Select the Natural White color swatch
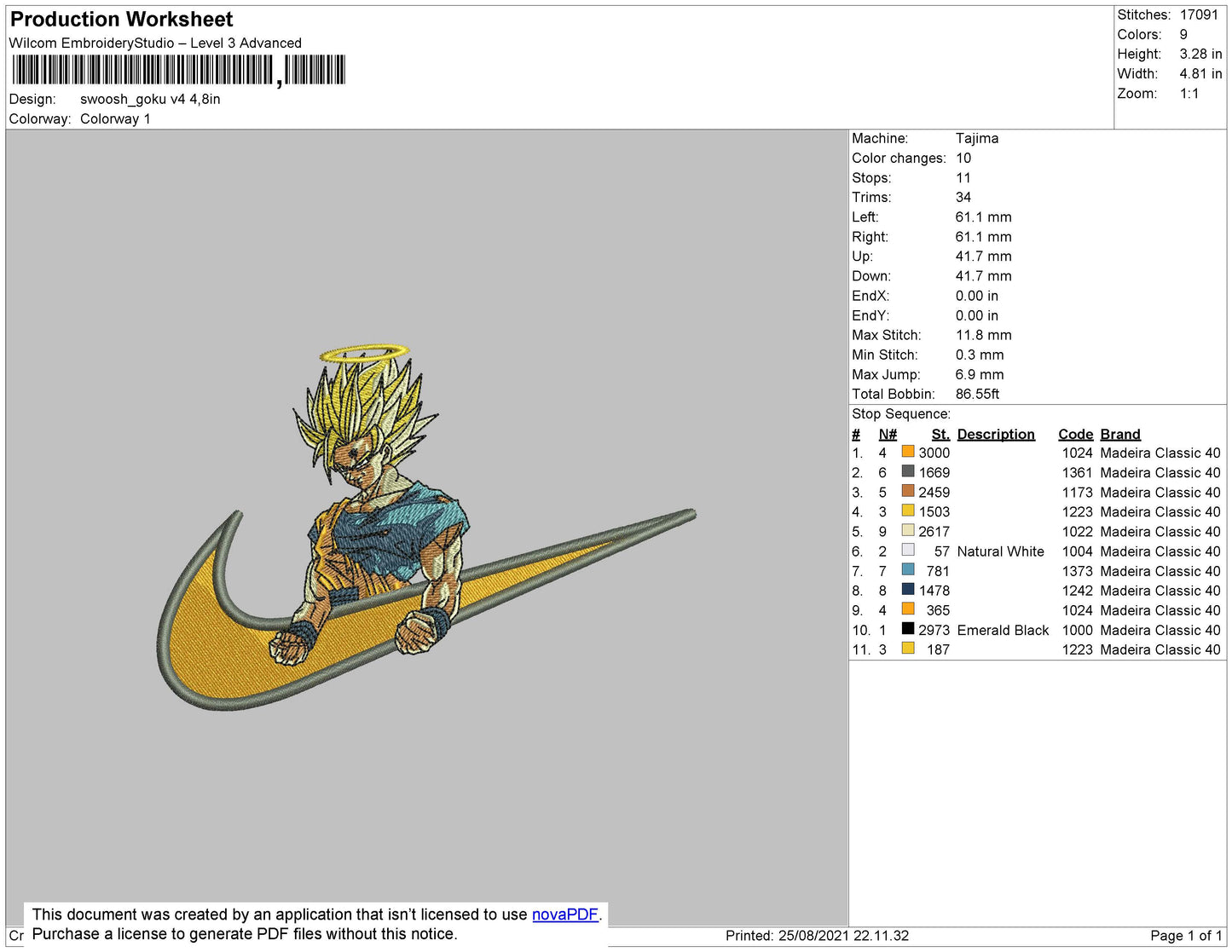 coord(908,551)
